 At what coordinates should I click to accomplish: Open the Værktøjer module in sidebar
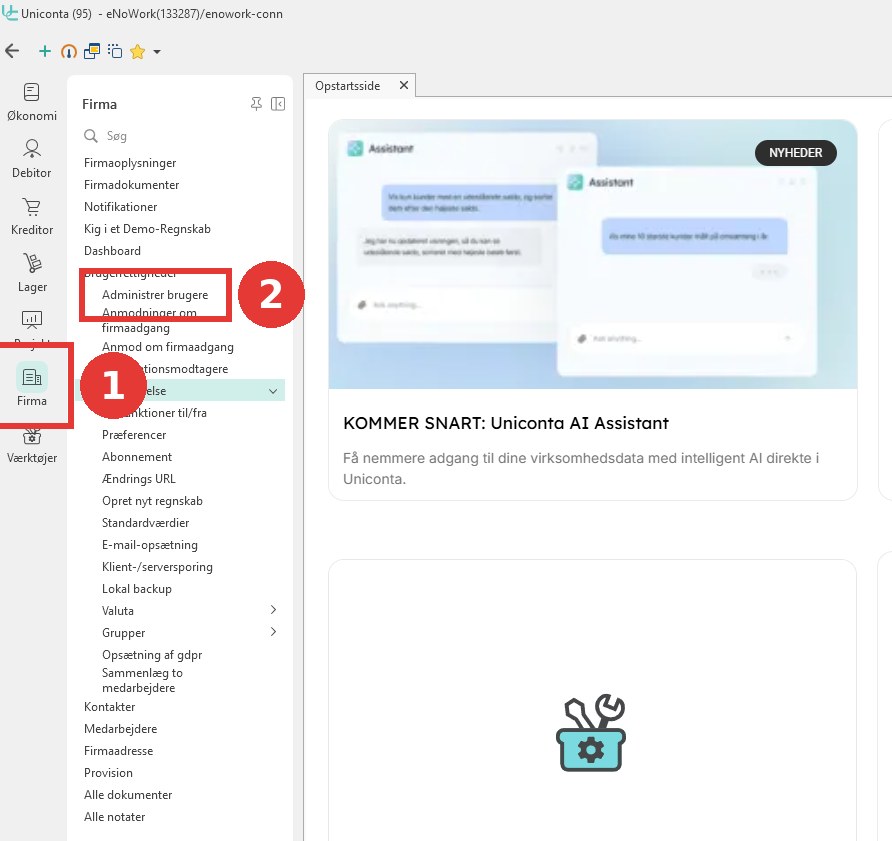point(32,447)
